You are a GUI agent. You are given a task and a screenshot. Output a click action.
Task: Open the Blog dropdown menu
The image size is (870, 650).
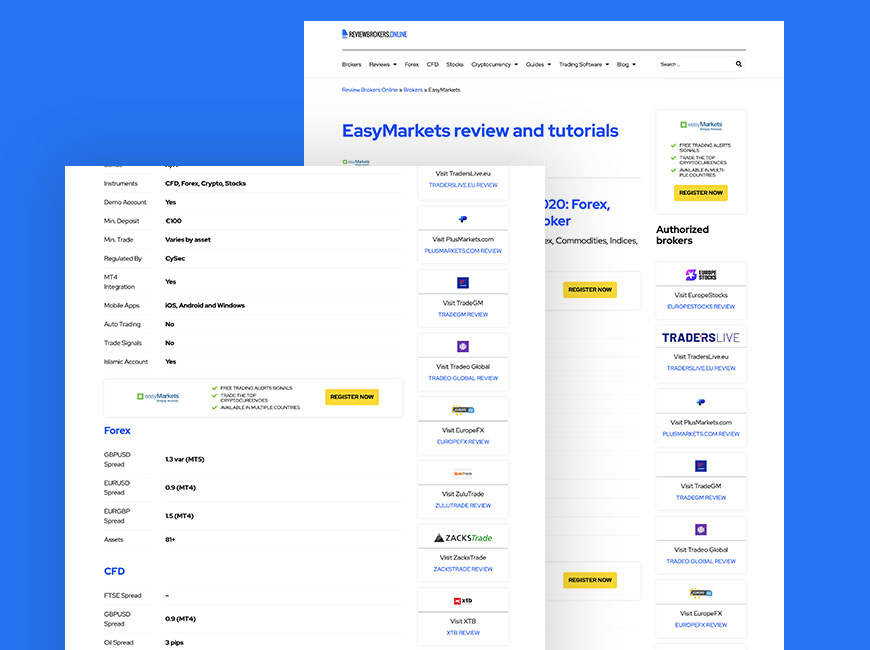(626, 64)
